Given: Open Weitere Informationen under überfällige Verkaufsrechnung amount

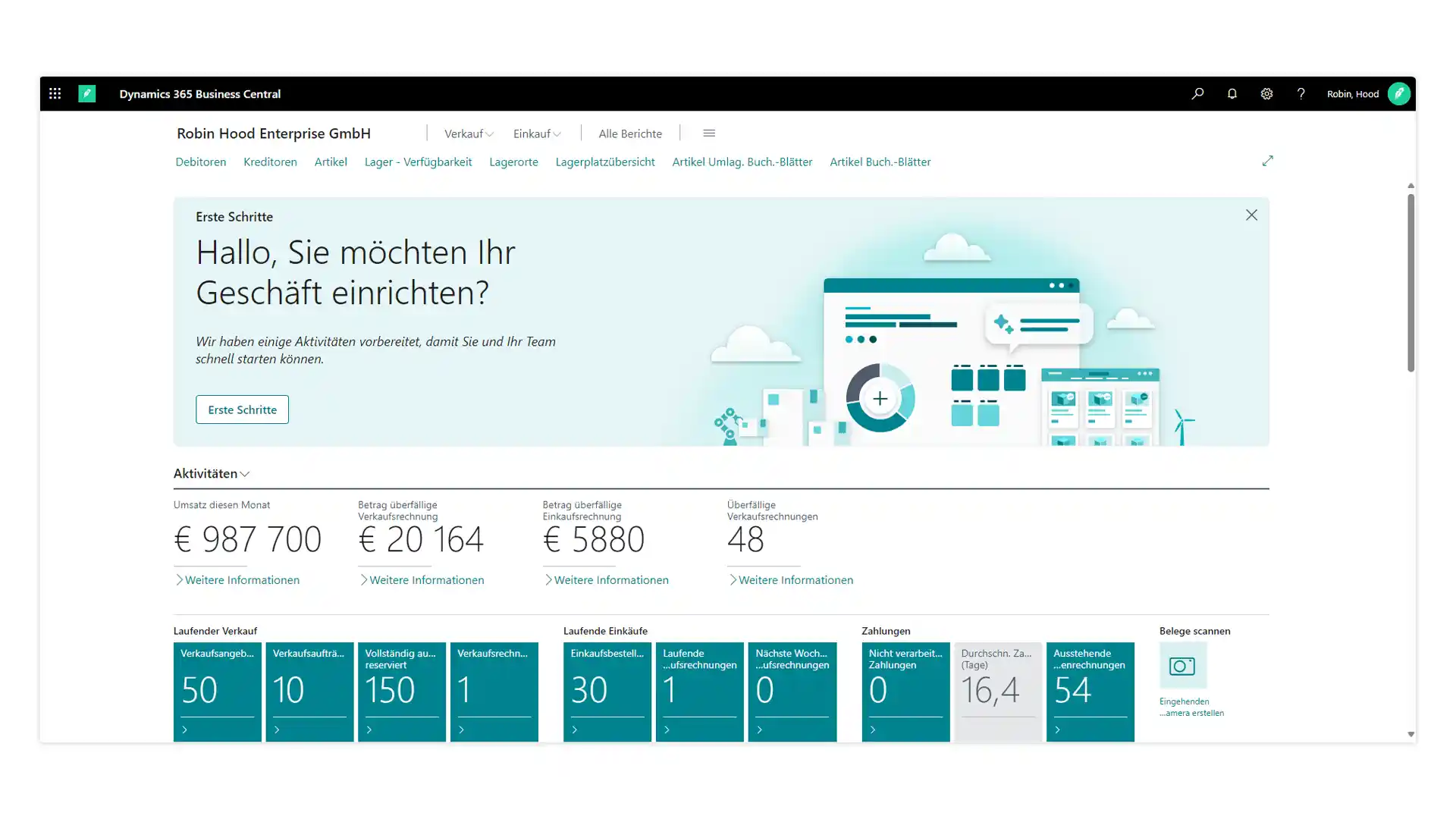Looking at the screenshot, I should pos(421,580).
